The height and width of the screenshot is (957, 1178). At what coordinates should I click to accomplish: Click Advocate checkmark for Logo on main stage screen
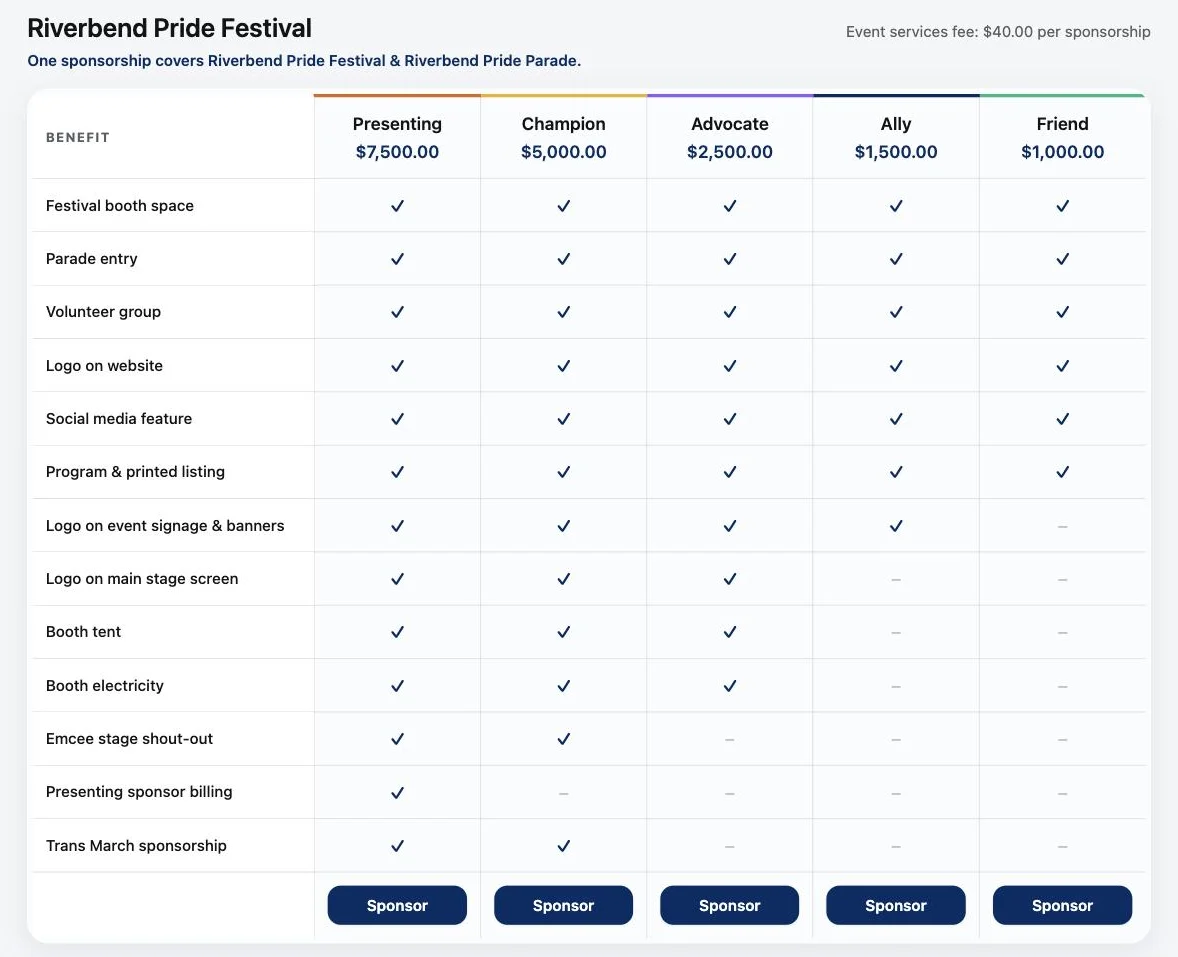[729, 579]
